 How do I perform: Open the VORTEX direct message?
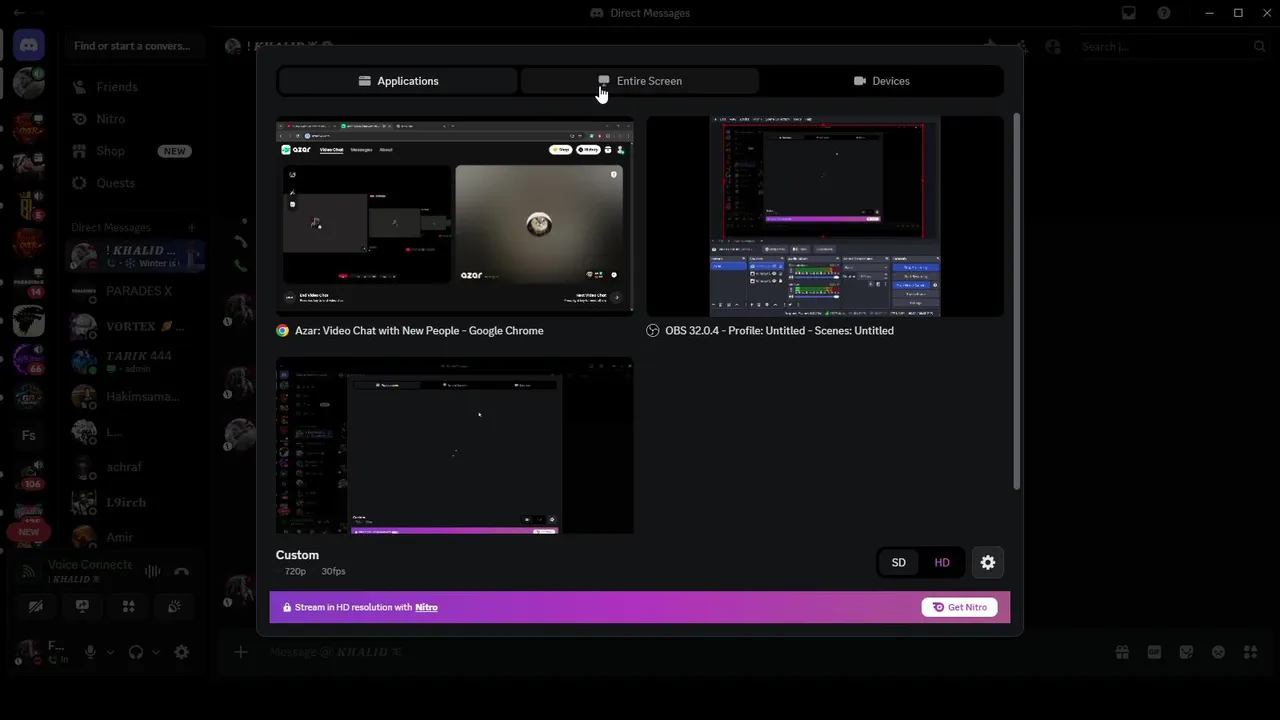[x=135, y=326]
